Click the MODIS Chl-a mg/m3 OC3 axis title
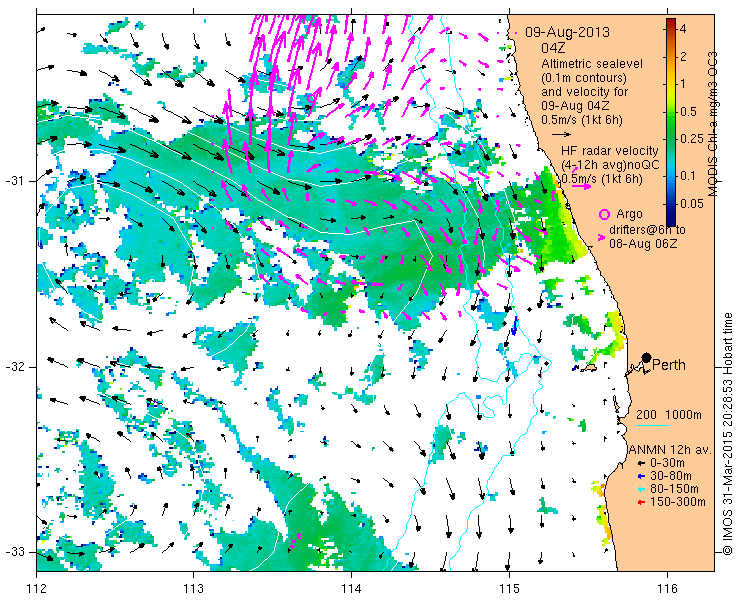This screenshot has width=740, height=600. [713, 124]
